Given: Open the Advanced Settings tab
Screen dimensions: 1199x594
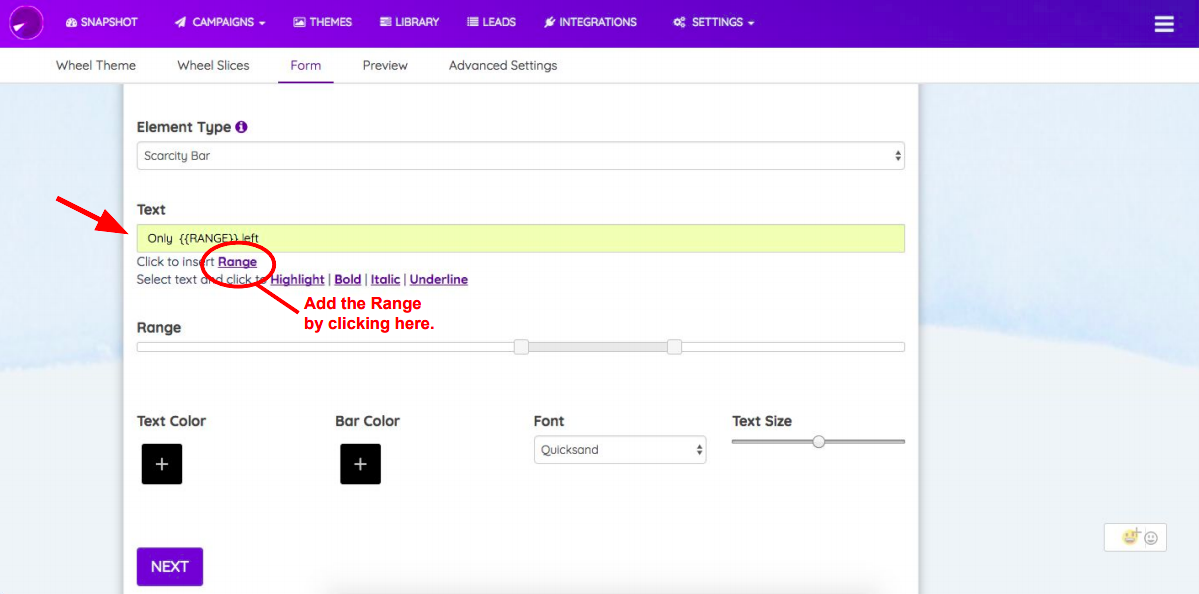Looking at the screenshot, I should (503, 66).
